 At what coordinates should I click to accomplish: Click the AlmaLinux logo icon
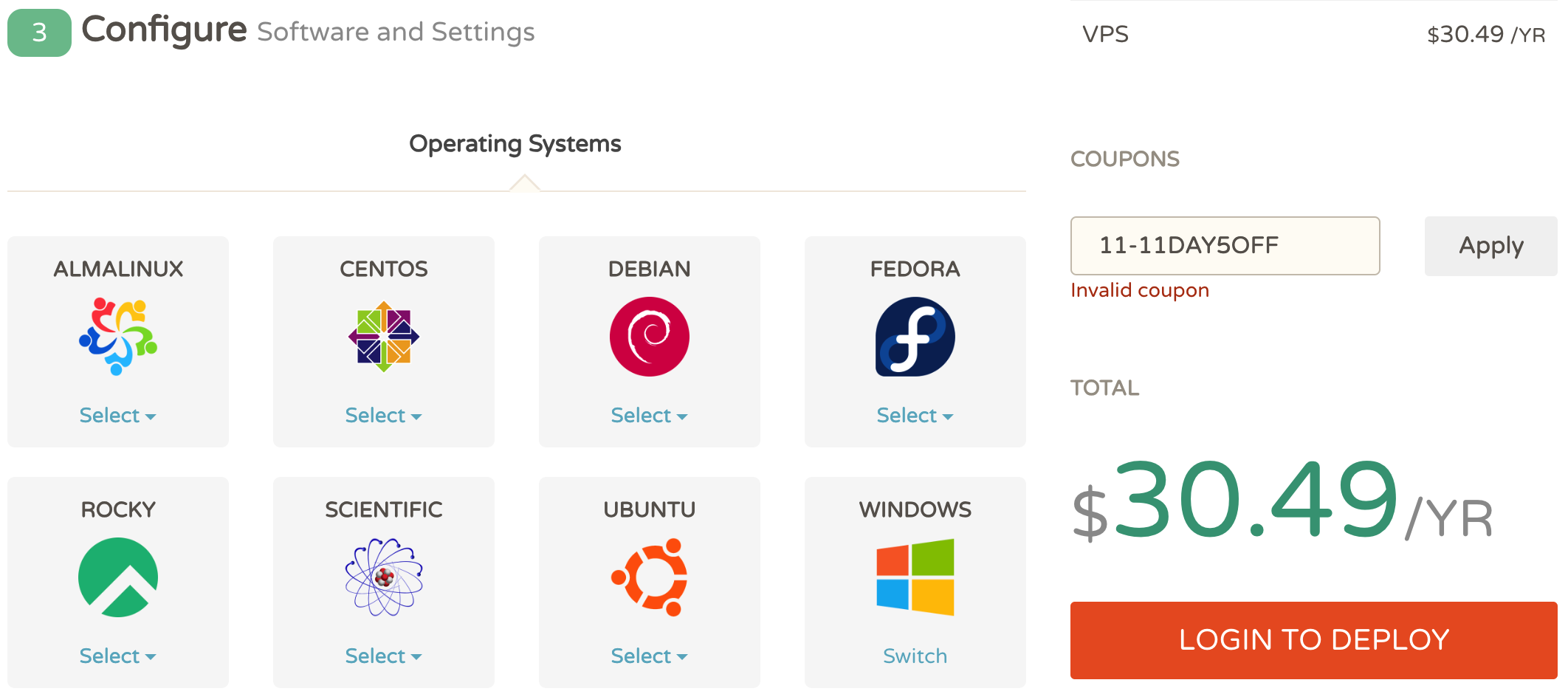point(118,337)
